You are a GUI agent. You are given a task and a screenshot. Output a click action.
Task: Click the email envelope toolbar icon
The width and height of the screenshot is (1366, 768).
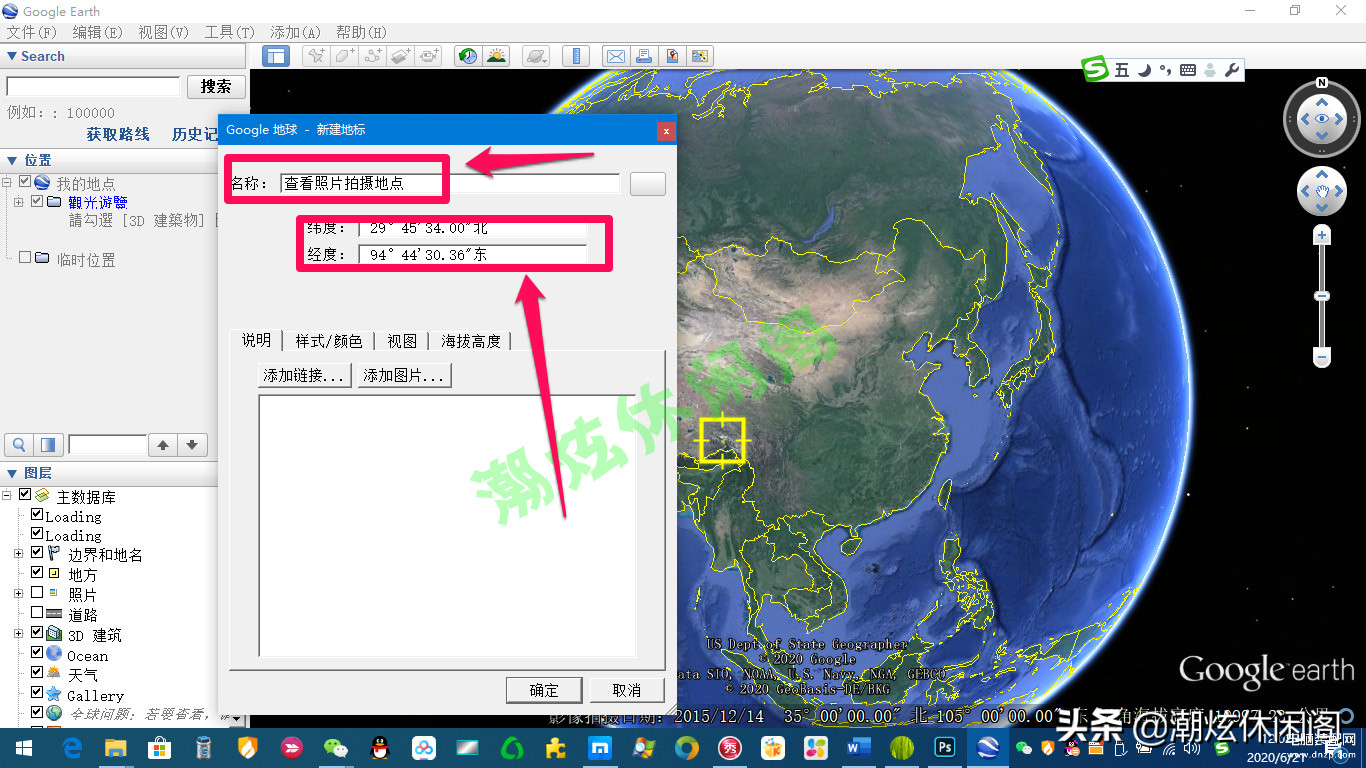pos(616,56)
